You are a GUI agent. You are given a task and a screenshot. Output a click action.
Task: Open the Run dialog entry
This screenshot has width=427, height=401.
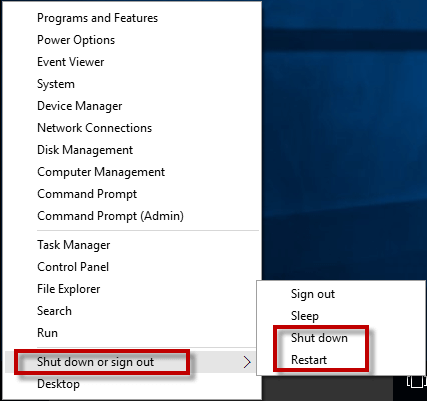[47, 333]
